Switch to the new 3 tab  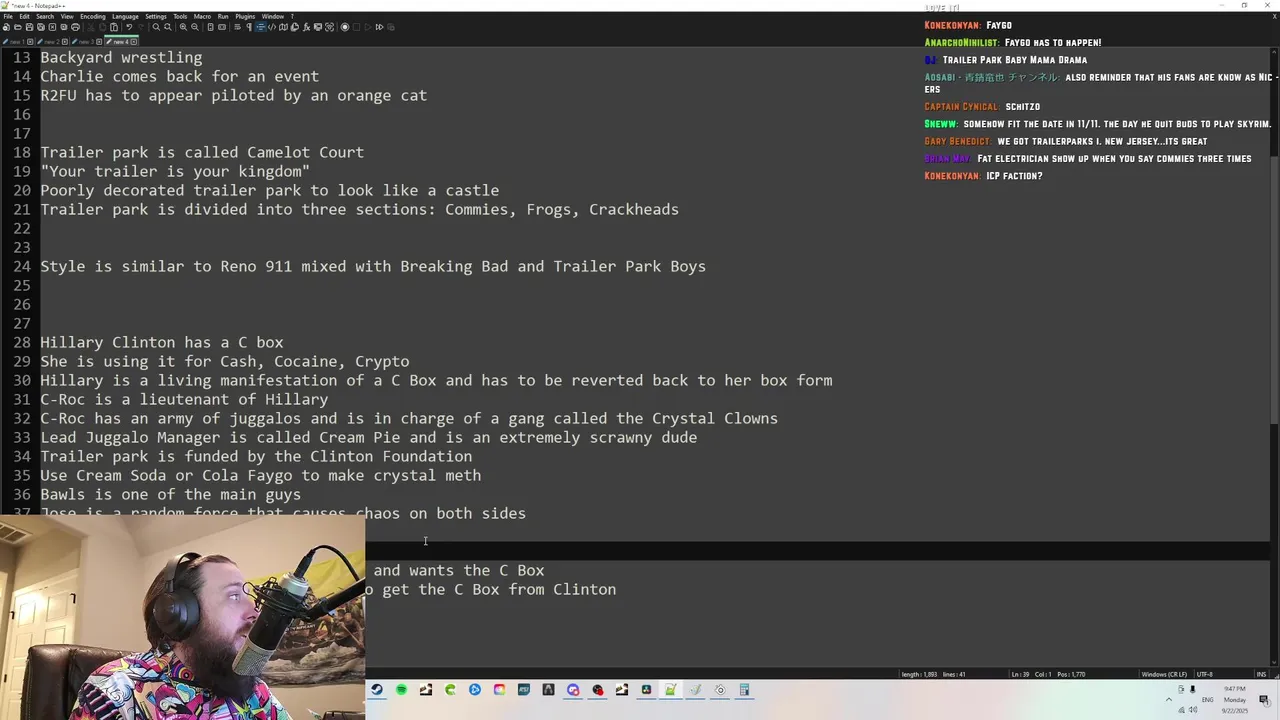point(86,42)
